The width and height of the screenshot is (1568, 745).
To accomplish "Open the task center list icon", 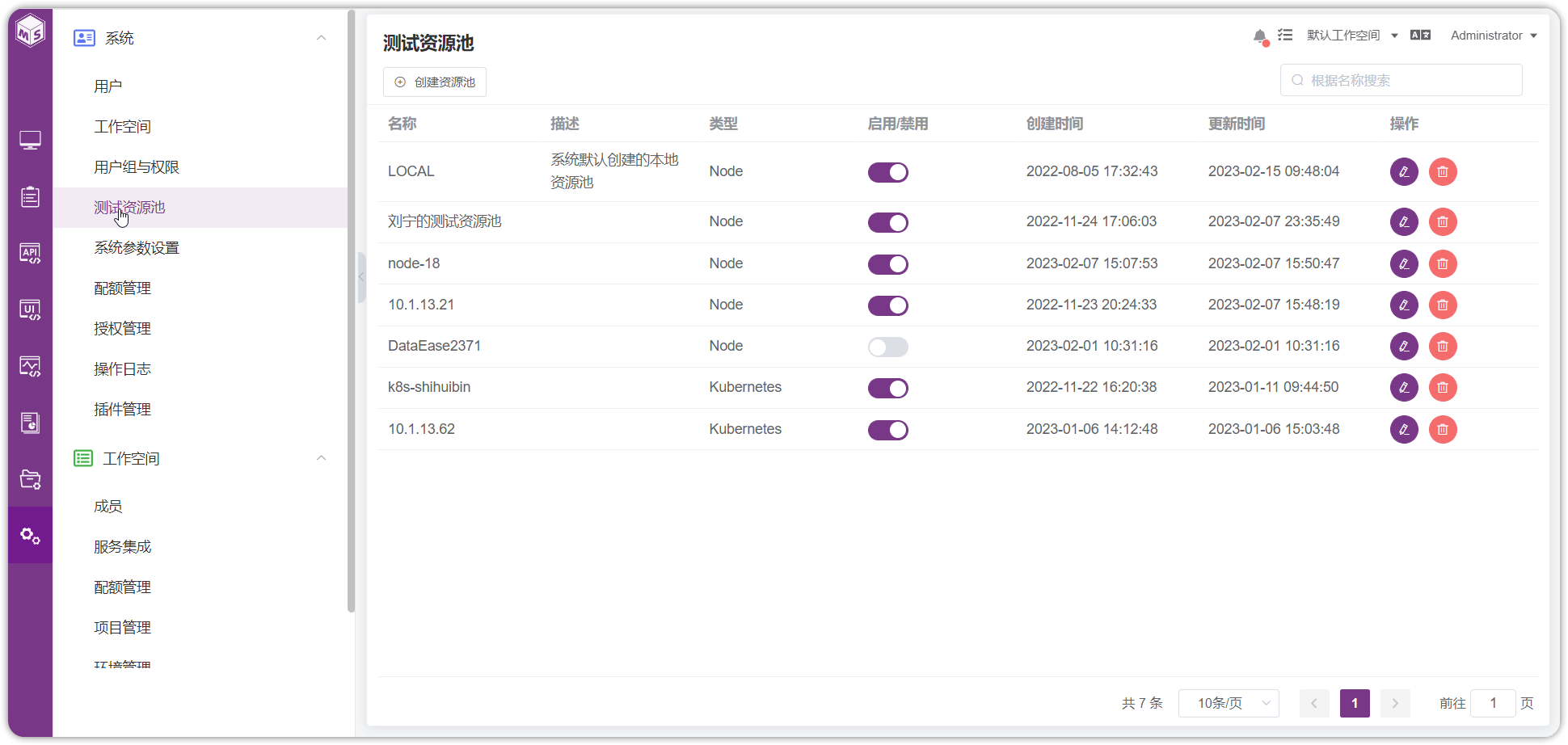I will [x=1285, y=35].
